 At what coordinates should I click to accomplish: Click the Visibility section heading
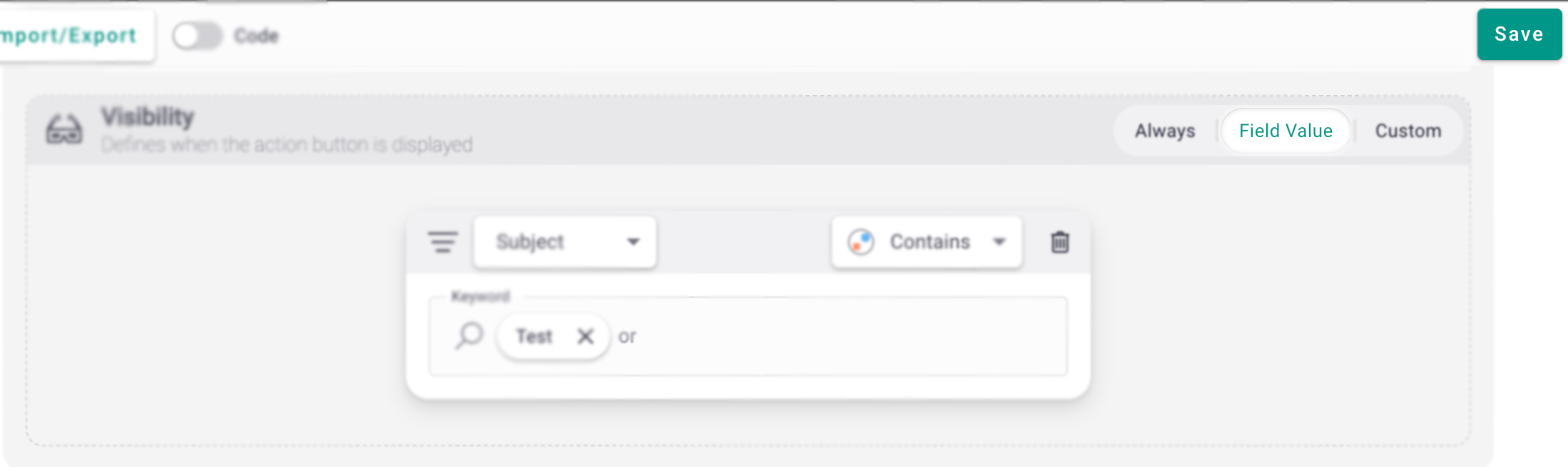tap(148, 116)
